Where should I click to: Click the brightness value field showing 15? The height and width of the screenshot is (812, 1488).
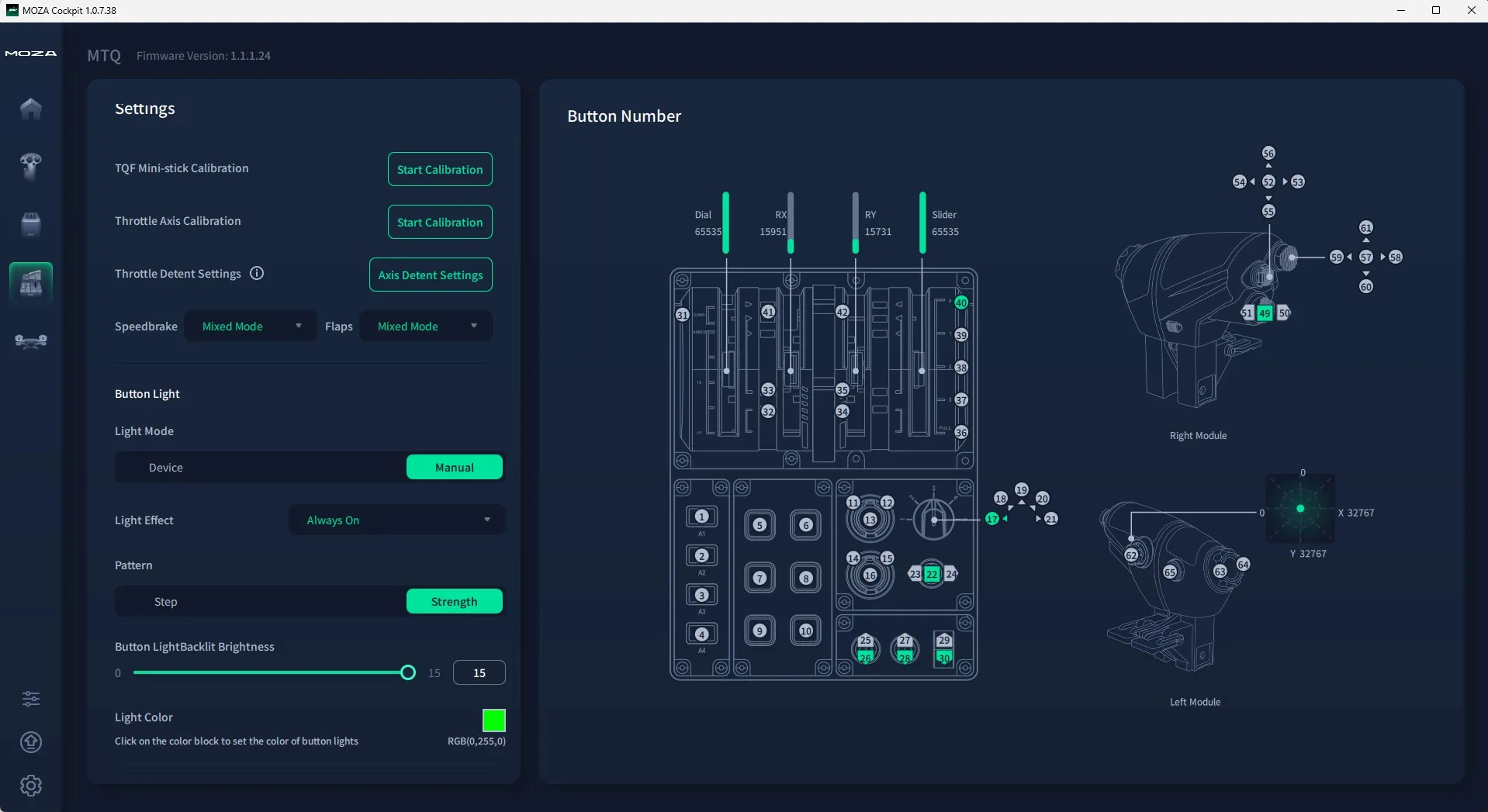479,672
